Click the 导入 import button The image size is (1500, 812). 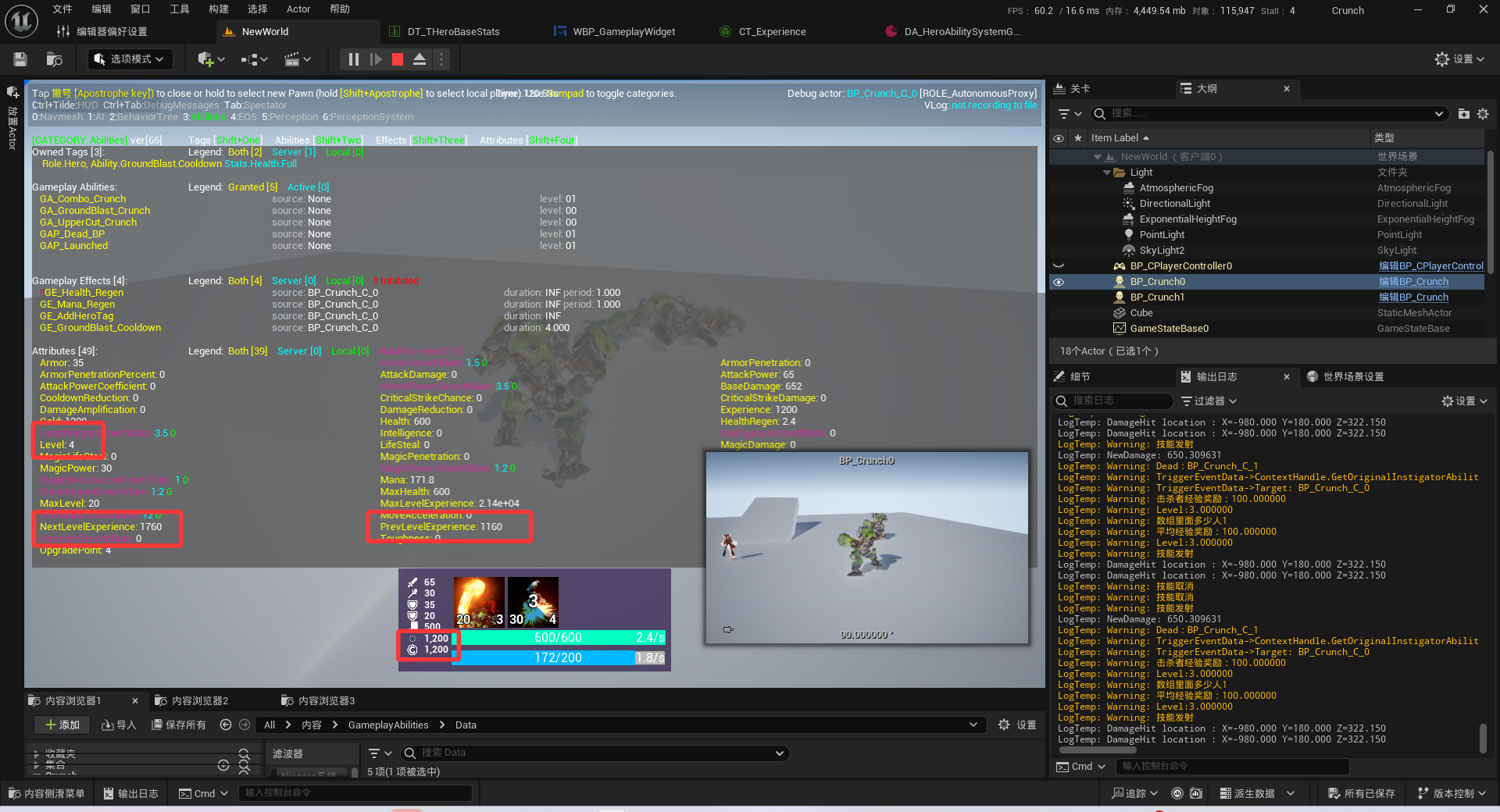pos(119,725)
